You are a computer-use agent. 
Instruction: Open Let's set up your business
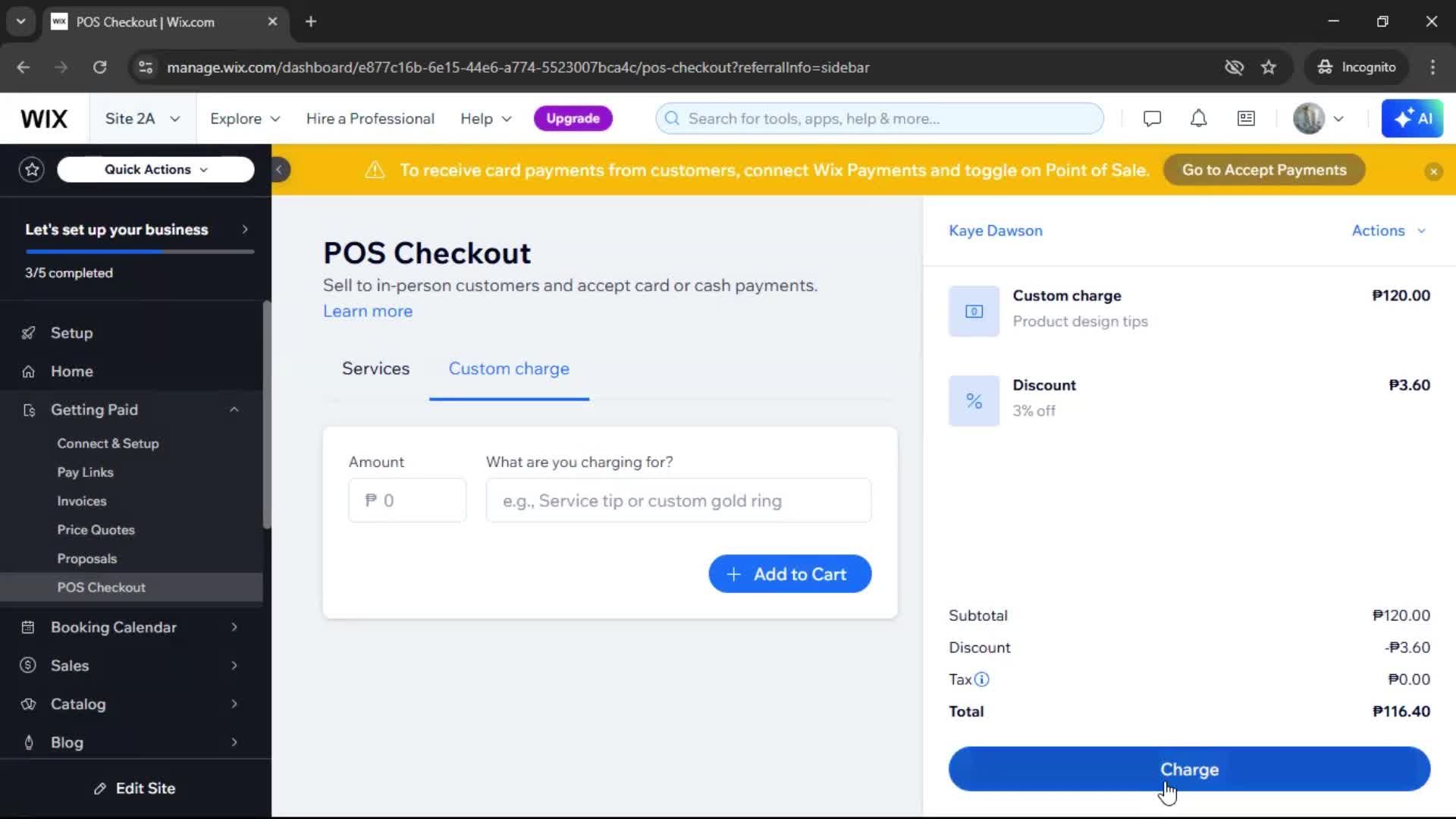point(136,230)
